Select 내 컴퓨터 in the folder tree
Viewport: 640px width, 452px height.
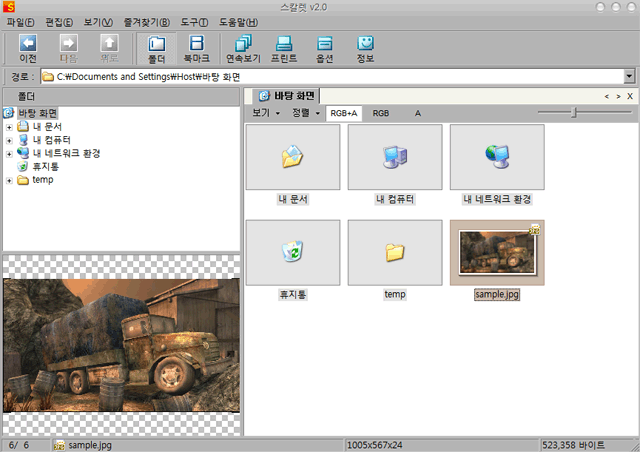click(51, 140)
